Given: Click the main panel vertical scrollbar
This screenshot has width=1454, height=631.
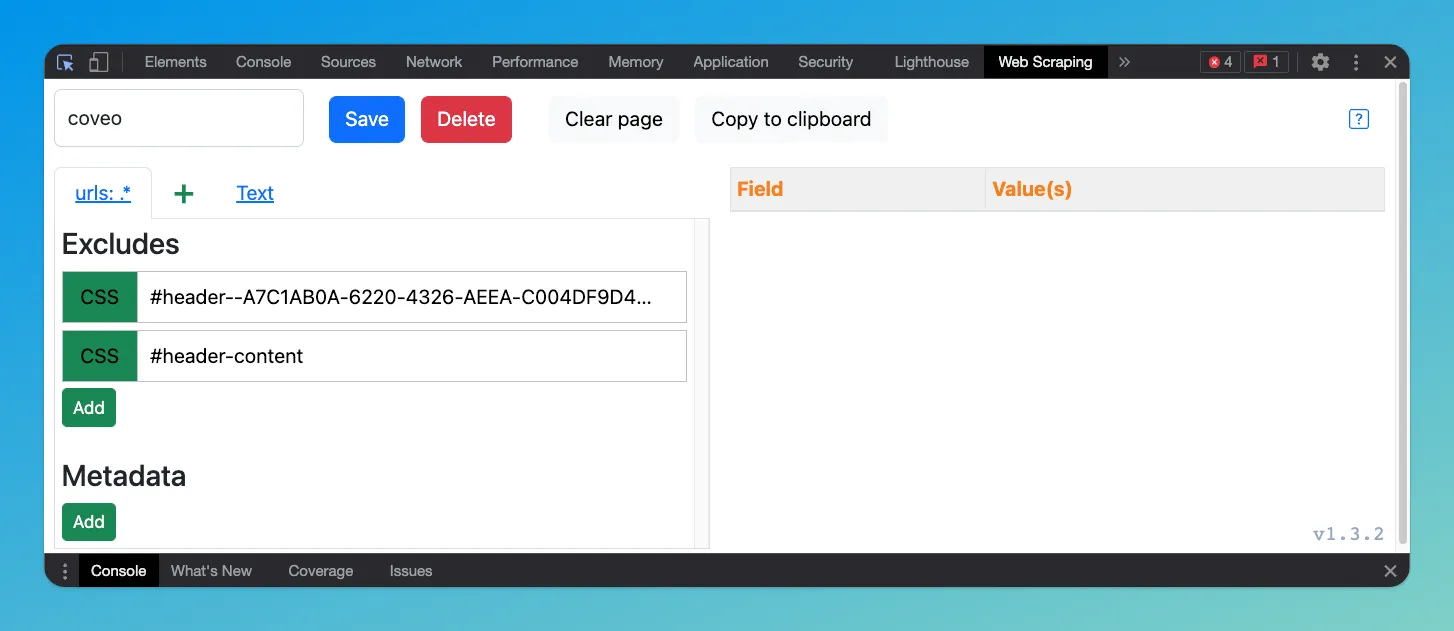Looking at the screenshot, I should click(x=1403, y=313).
